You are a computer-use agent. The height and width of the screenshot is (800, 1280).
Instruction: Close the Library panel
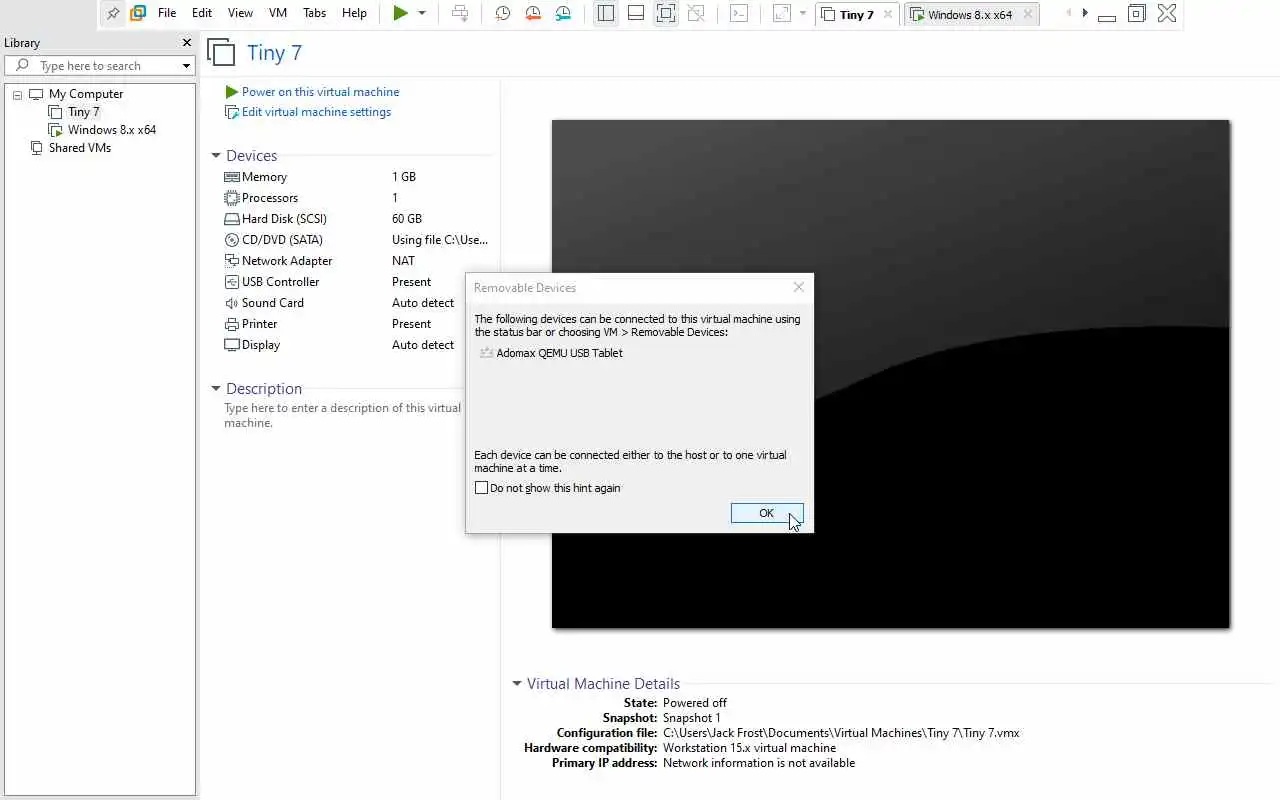pos(186,43)
